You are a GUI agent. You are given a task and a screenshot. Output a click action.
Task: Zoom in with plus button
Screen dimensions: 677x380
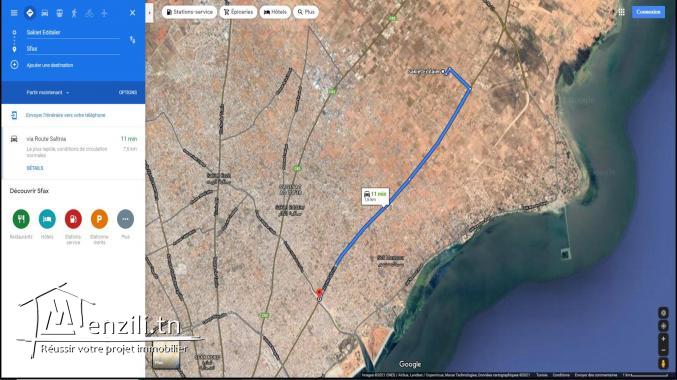pos(663,339)
